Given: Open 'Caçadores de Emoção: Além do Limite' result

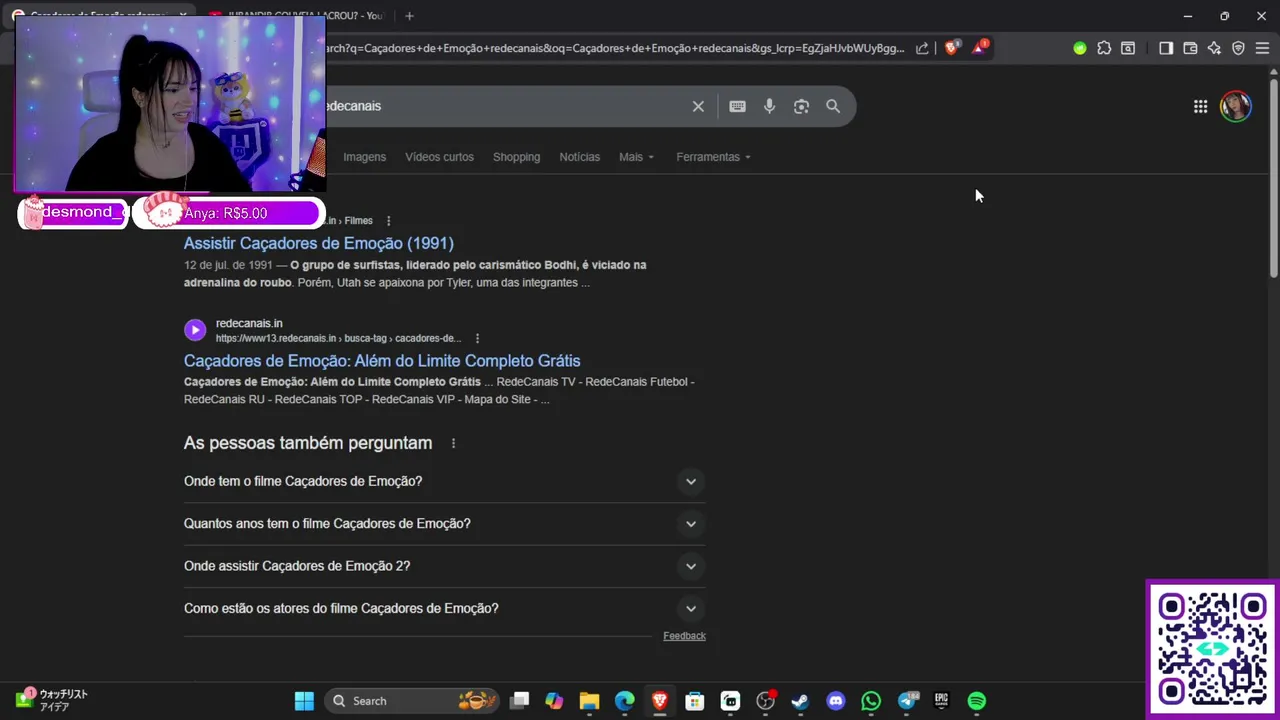Looking at the screenshot, I should (382, 361).
